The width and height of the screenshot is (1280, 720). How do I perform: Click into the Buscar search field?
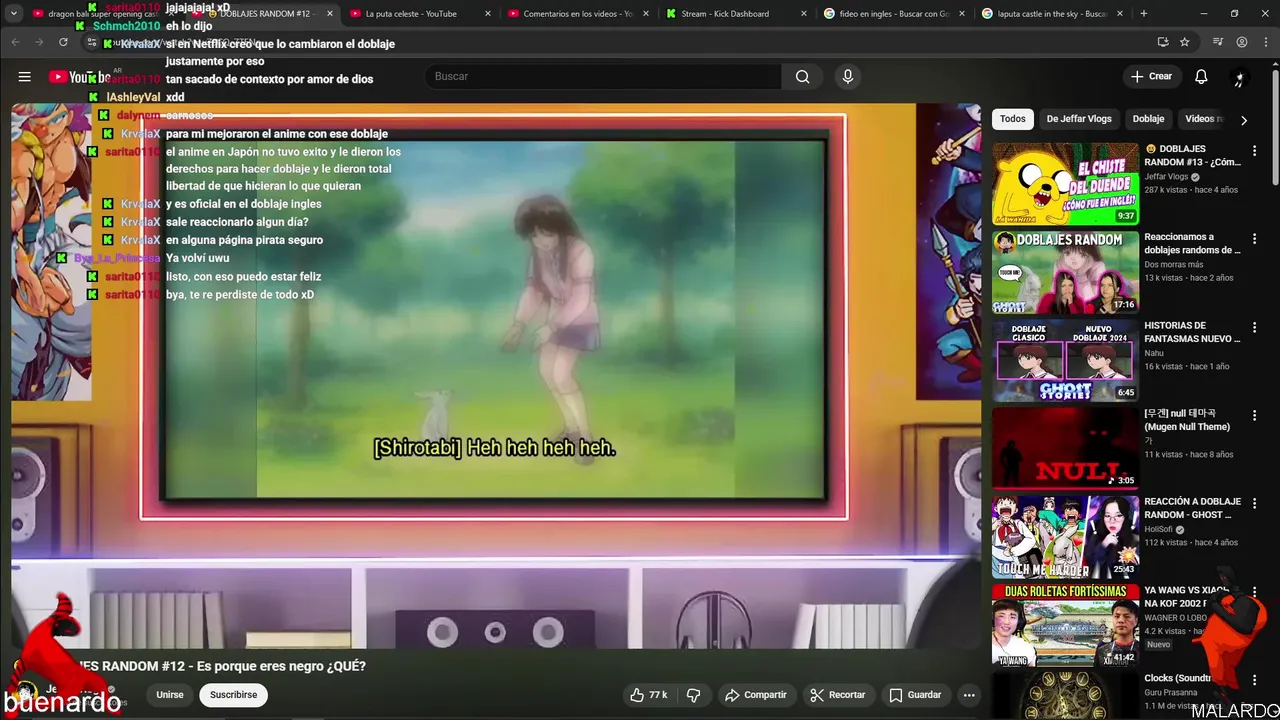(603, 77)
